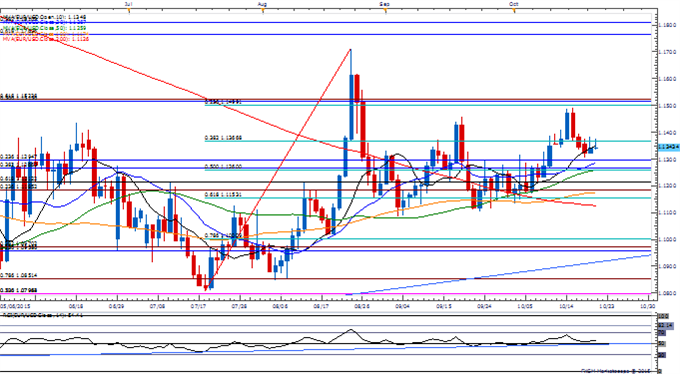This screenshot has width=680, height=374.
Task: Click the 06/18 date label
Action: (x=76, y=306)
